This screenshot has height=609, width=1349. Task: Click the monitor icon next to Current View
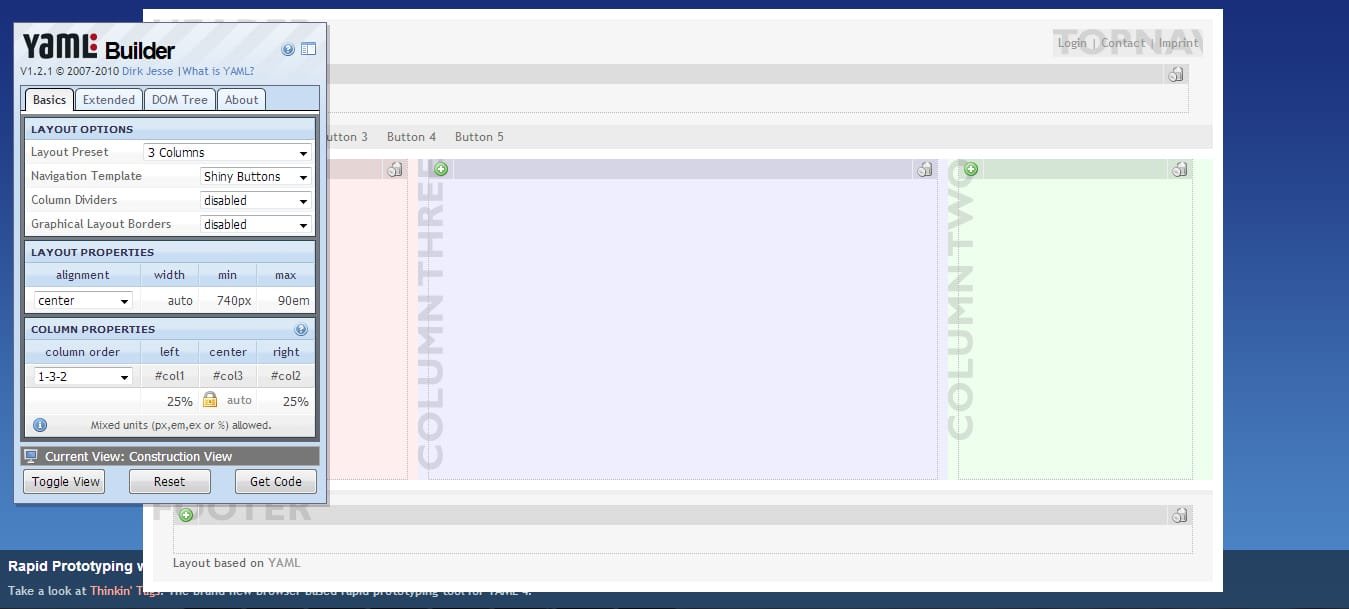(x=31, y=456)
